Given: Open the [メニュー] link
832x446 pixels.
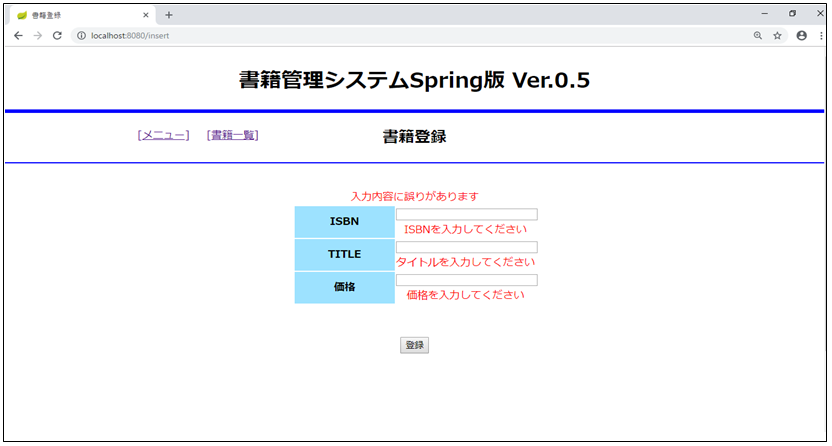Looking at the screenshot, I should pyautogui.click(x=163, y=136).
